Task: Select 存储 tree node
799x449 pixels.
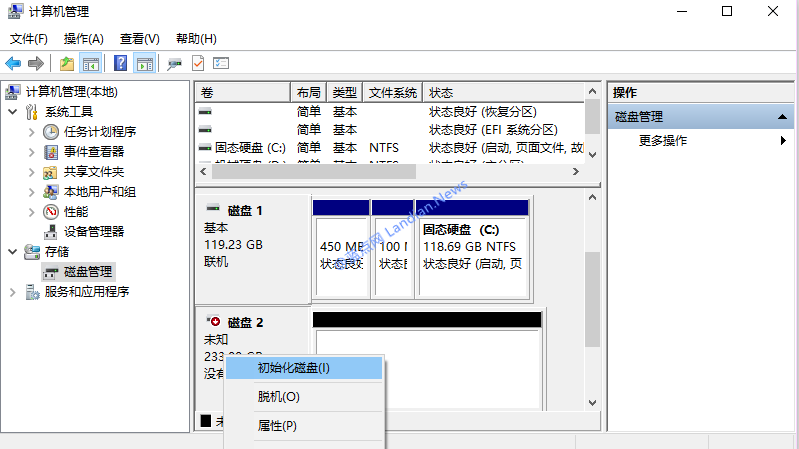Action: tap(57, 252)
